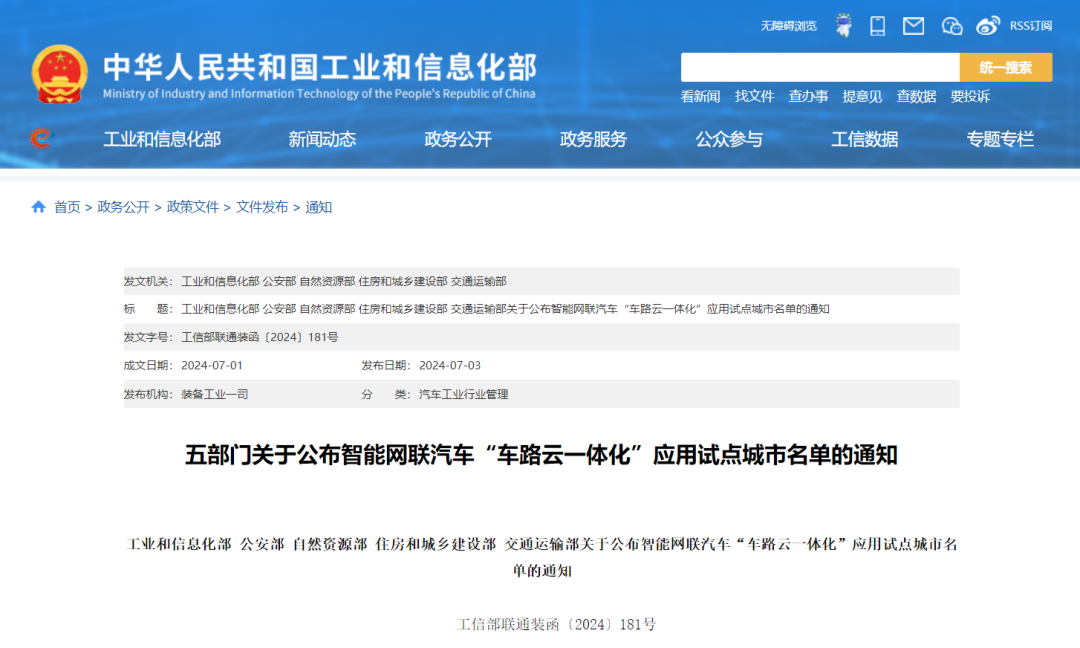Click the 统一搜索 search button

(x=1006, y=67)
